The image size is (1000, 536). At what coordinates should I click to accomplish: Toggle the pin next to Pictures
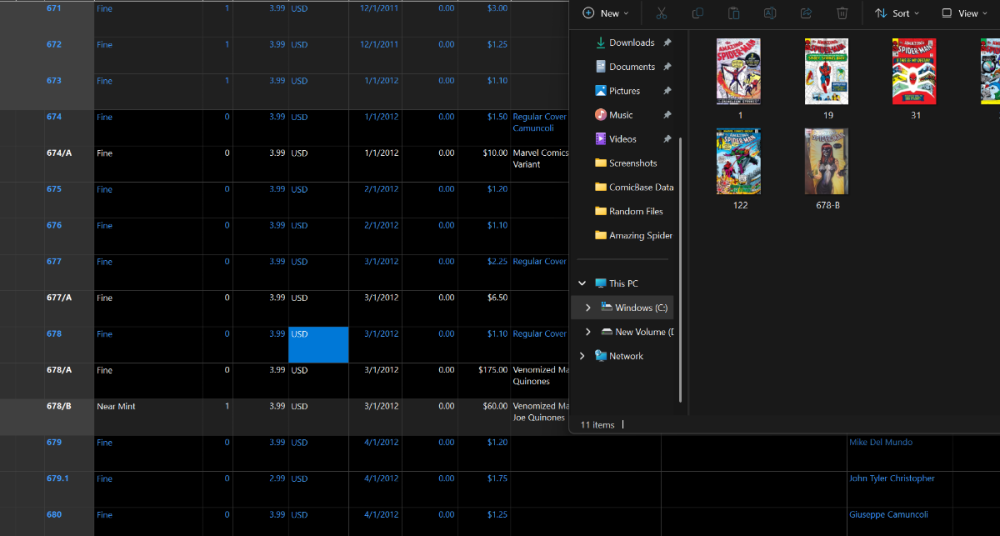point(667,91)
